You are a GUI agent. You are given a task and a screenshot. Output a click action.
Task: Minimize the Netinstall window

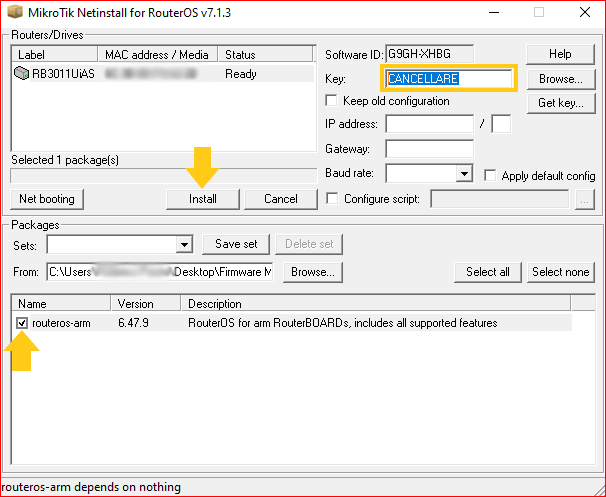(494, 12)
